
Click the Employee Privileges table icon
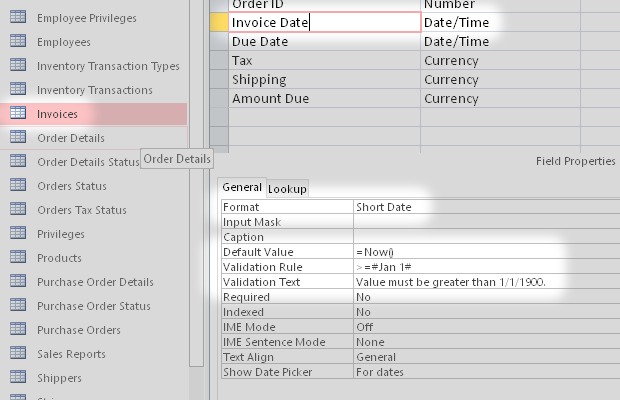[18, 18]
